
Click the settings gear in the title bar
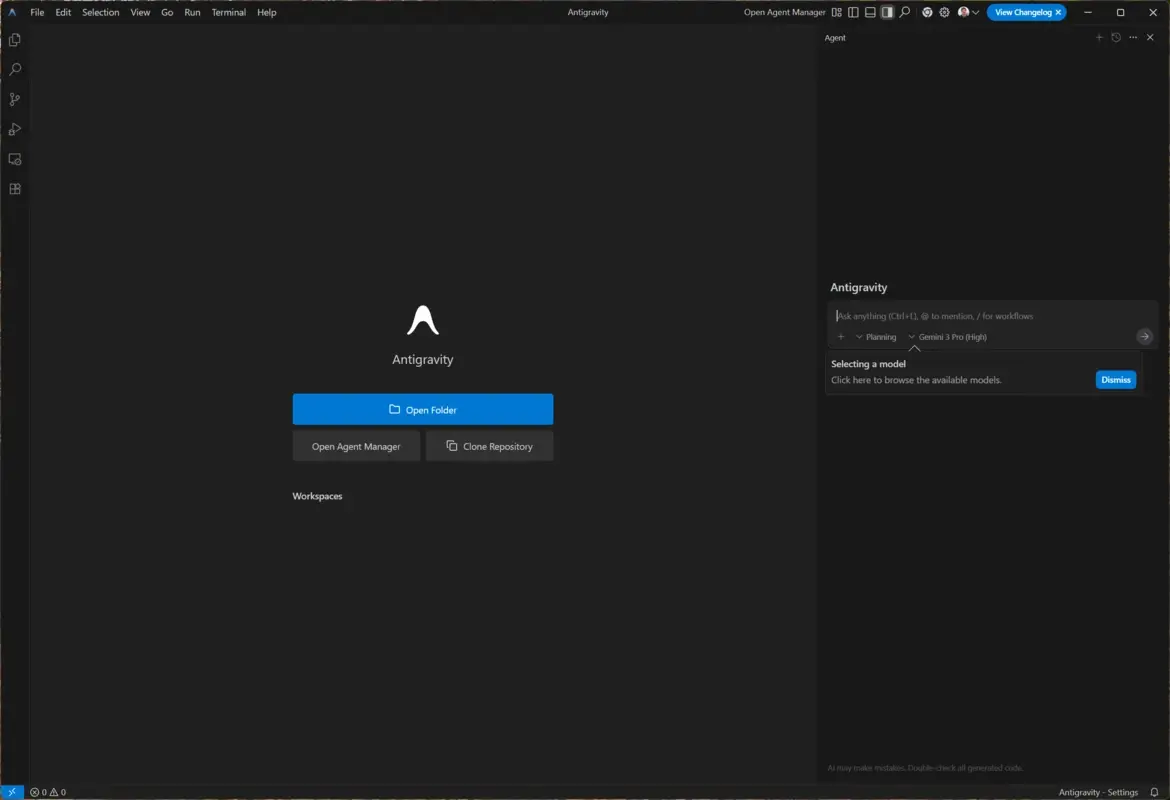(944, 12)
